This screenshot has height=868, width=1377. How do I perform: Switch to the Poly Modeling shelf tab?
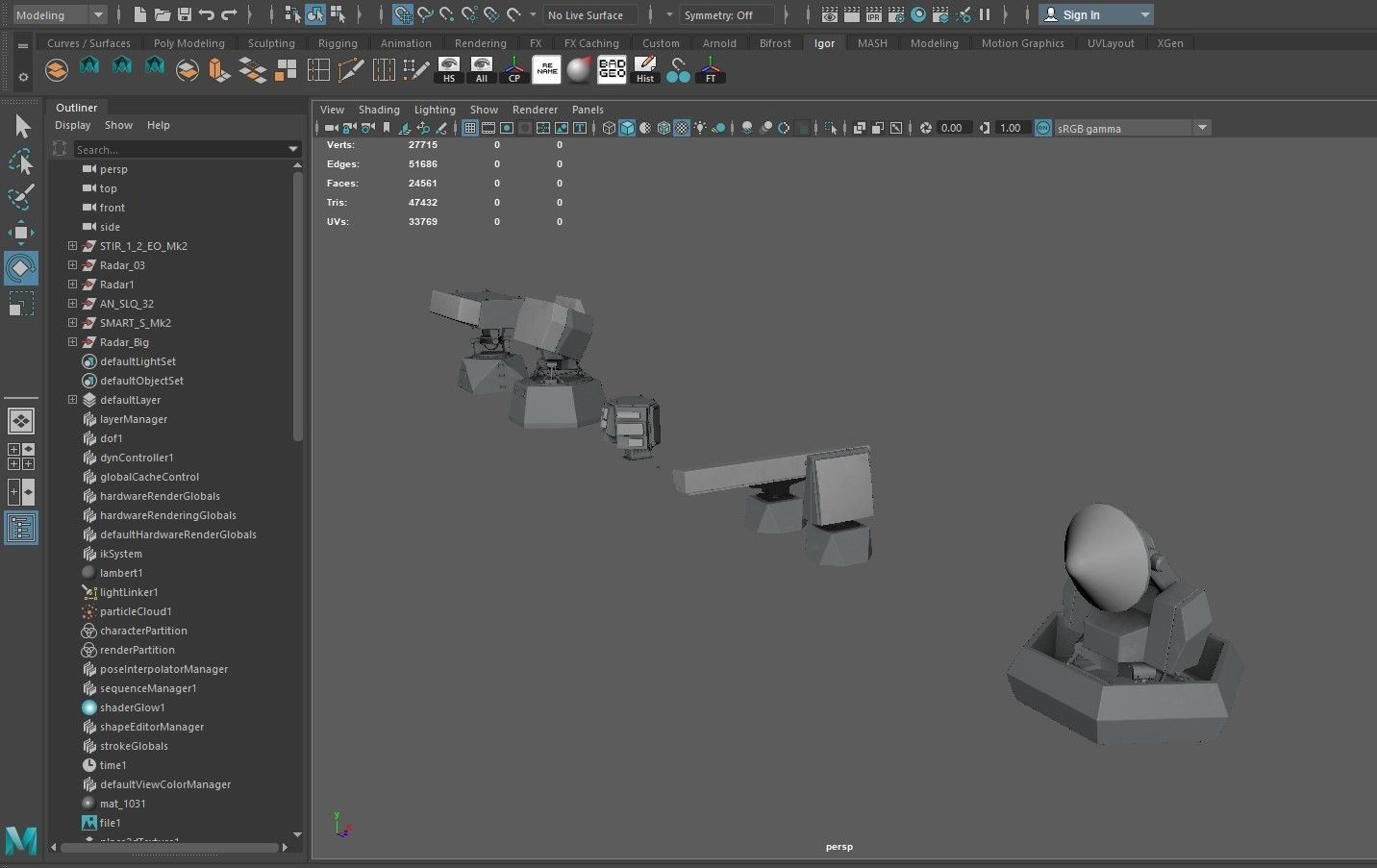(189, 43)
